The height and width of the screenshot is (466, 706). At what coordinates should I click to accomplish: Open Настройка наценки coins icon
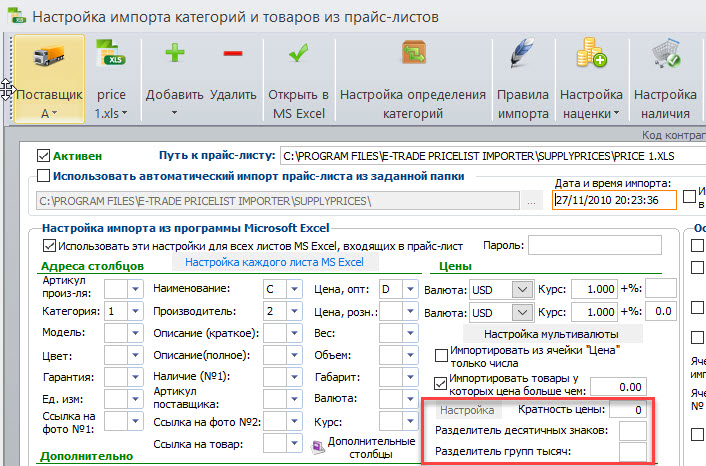591,53
